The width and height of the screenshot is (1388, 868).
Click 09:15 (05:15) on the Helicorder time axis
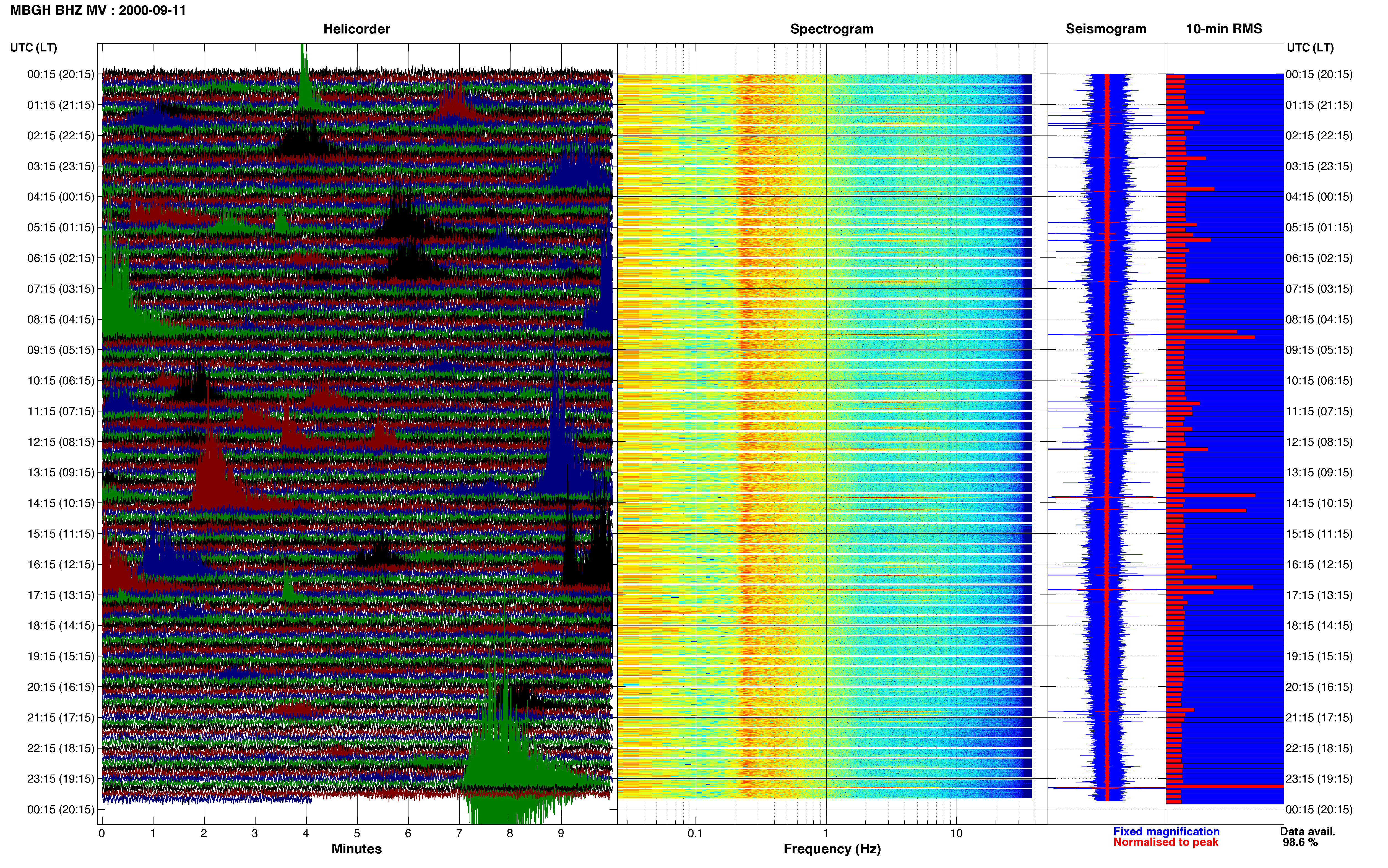(x=61, y=350)
